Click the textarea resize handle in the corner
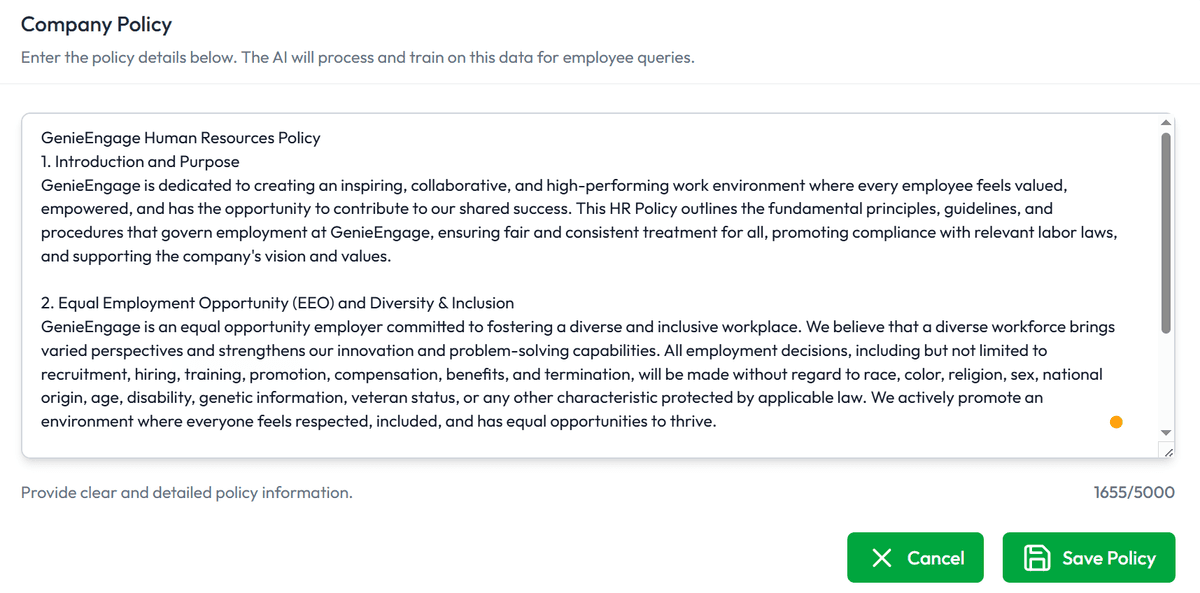This screenshot has width=1200, height=593. tap(1167, 452)
